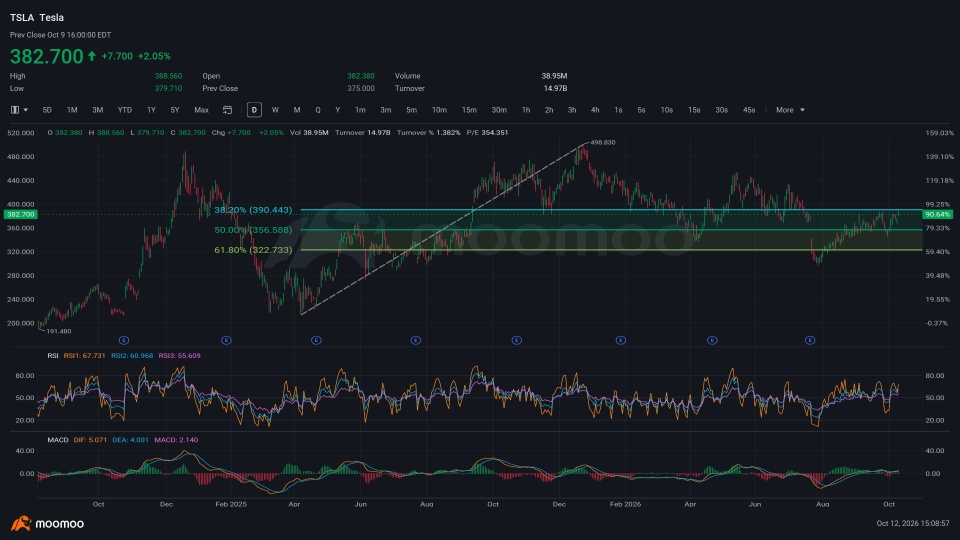Switch to the YTD range
Image resolution: width=960 pixels, height=540 pixels.
[125, 110]
